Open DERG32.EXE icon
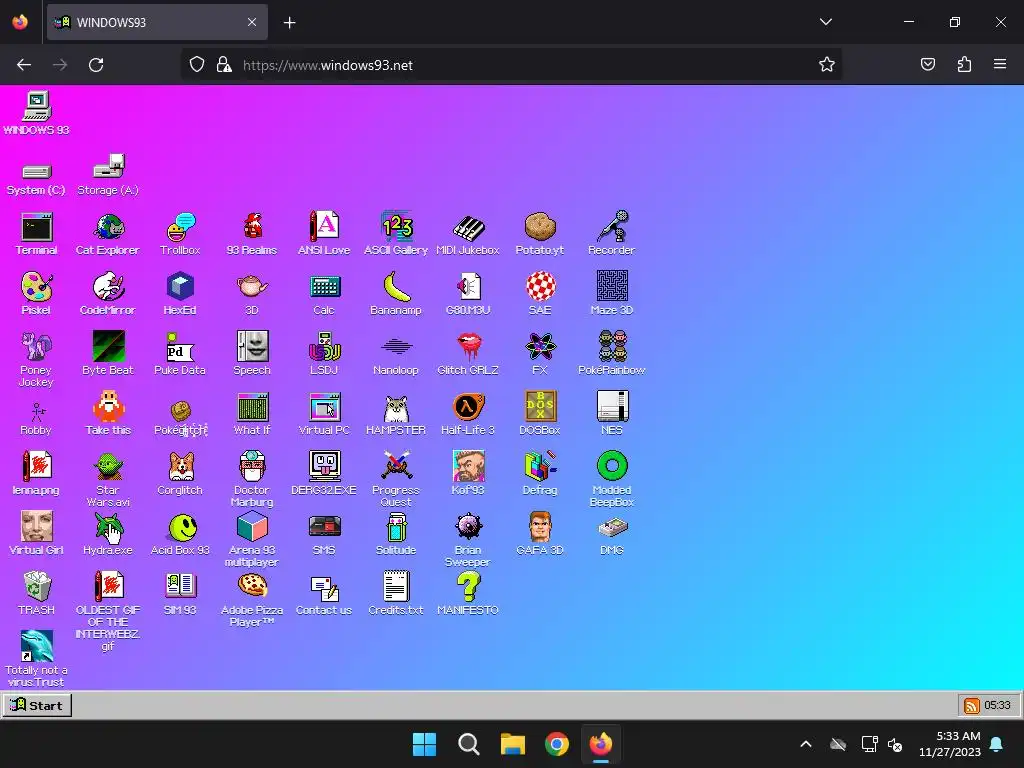 324,473
